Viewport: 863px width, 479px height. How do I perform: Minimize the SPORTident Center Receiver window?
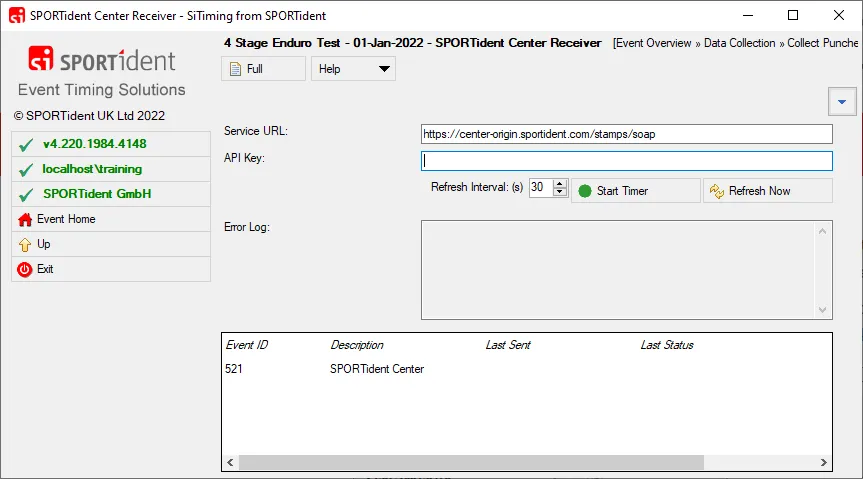click(747, 15)
